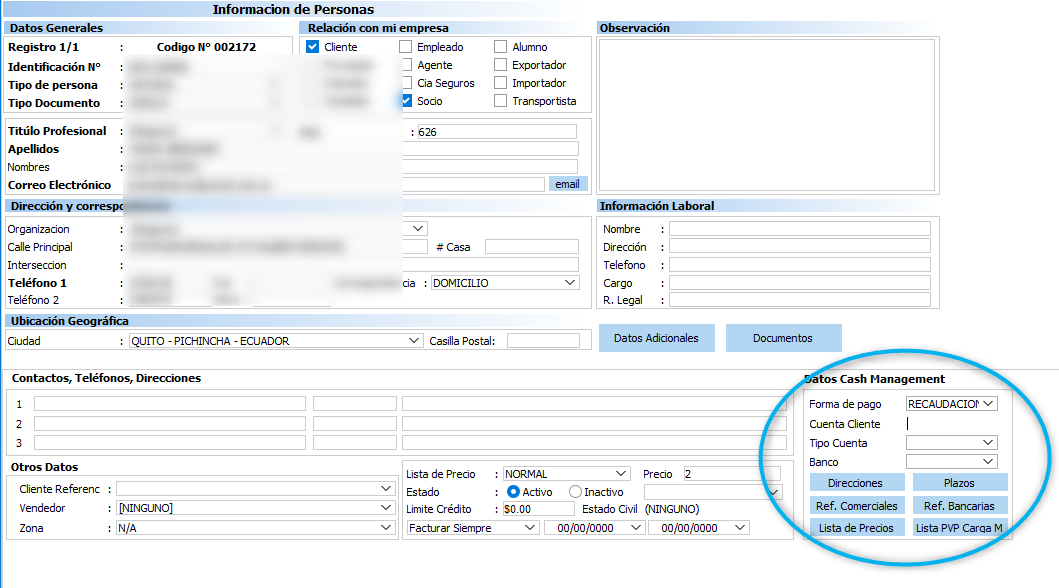Open the Banco dropdown
The image size is (1059, 588).
point(989,462)
